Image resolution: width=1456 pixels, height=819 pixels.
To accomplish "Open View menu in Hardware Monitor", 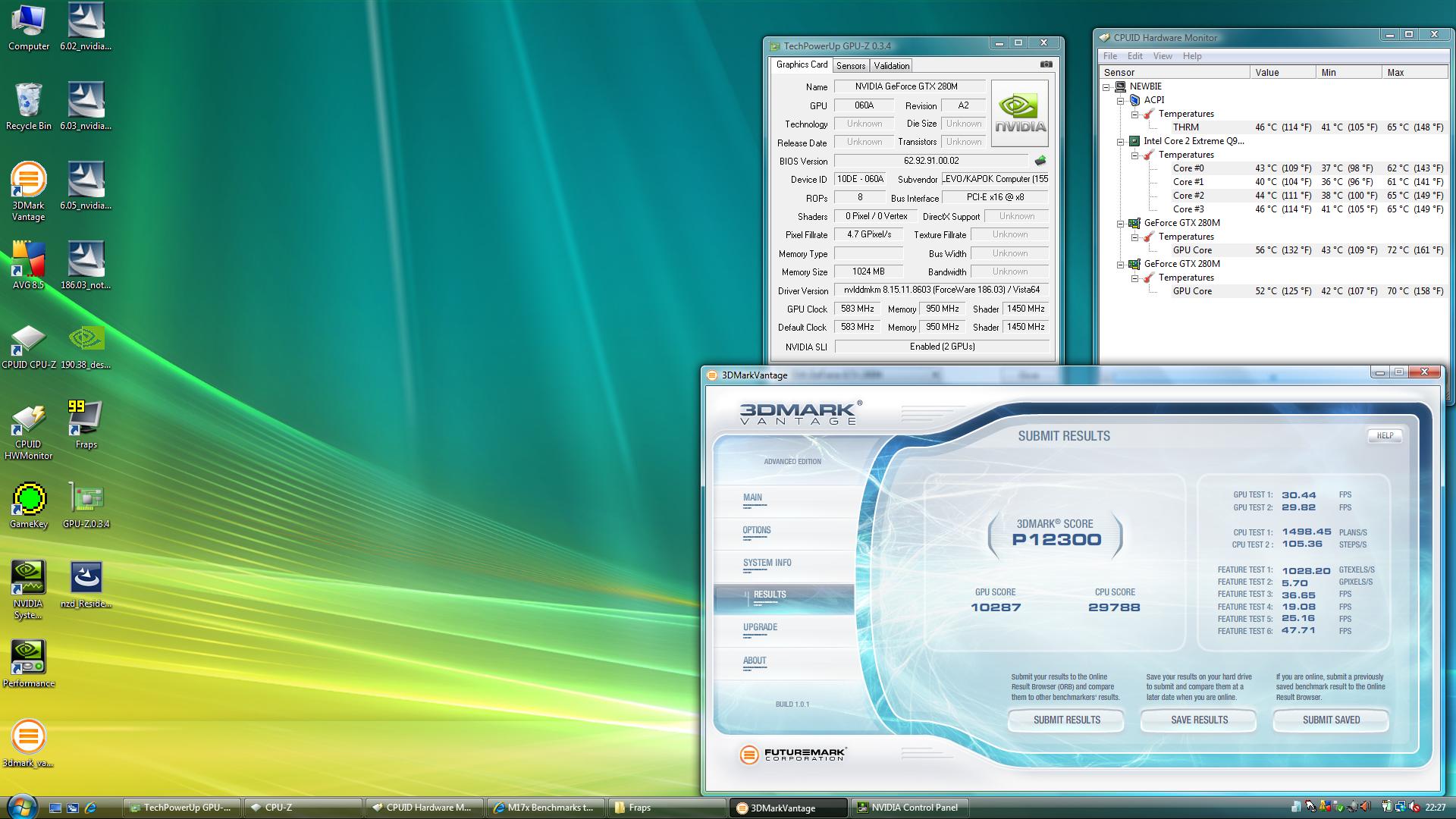I will coord(1163,56).
